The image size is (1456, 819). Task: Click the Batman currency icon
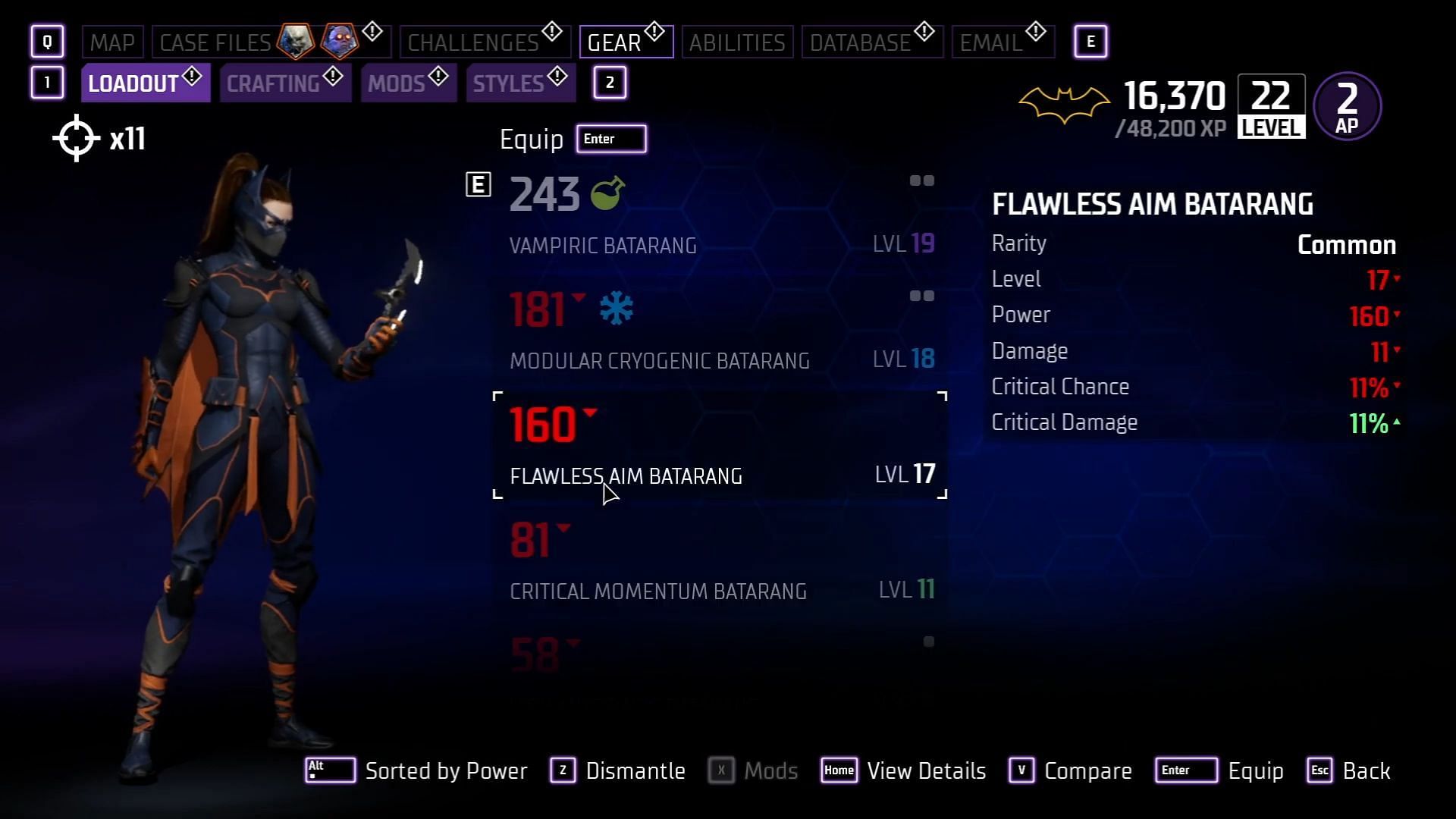(1064, 104)
